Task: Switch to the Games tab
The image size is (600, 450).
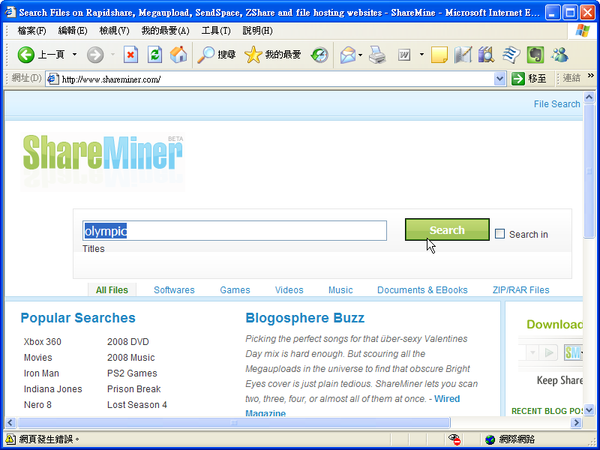Action: pos(235,290)
